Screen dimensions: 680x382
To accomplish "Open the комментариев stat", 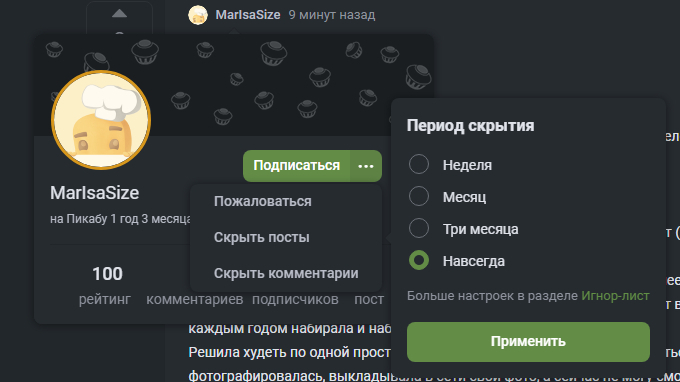I will pos(195,299).
